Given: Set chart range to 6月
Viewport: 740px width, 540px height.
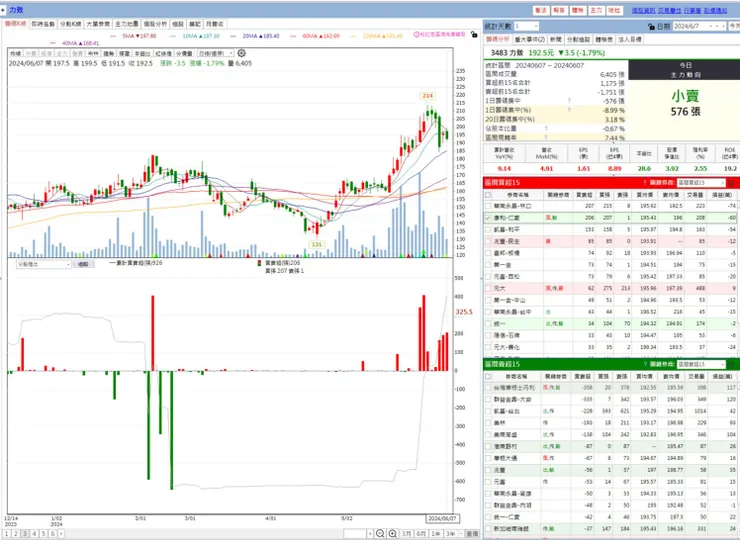Looking at the screenshot, I should (421, 534).
